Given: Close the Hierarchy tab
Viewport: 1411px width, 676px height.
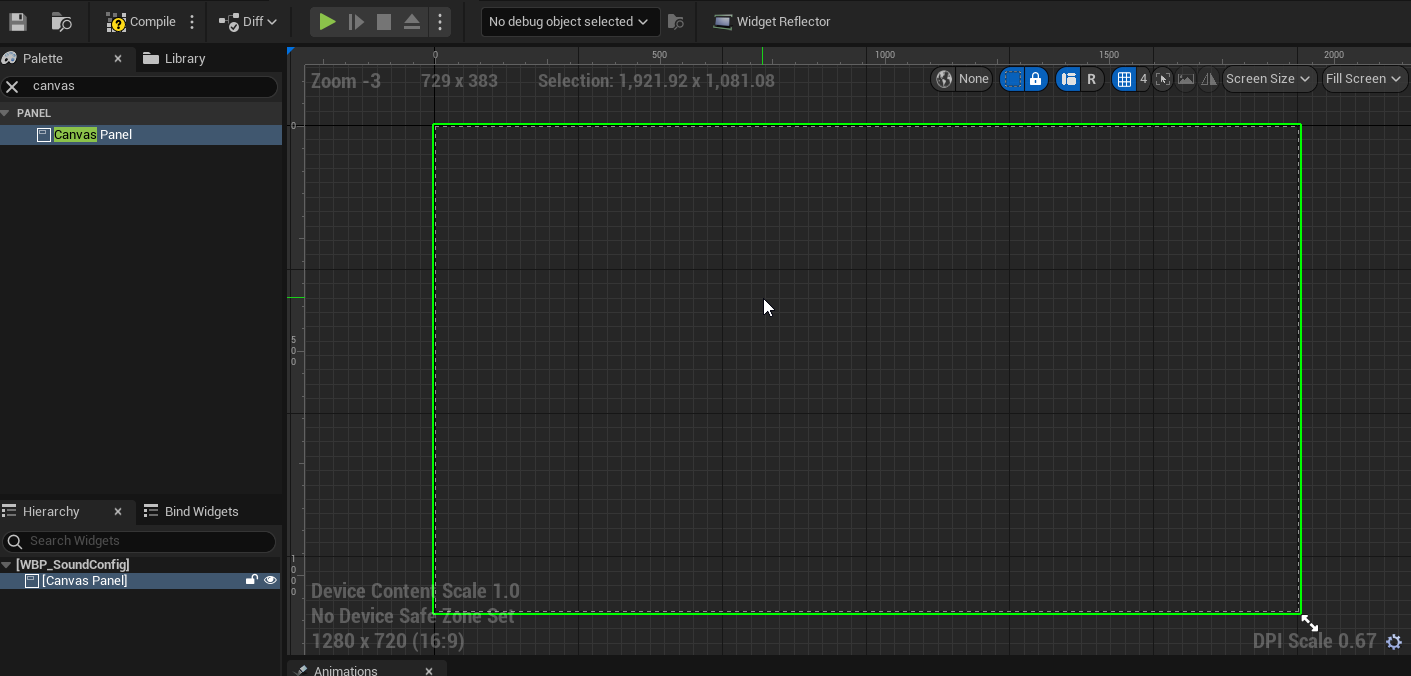Looking at the screenshot, I should coord(118,511).
